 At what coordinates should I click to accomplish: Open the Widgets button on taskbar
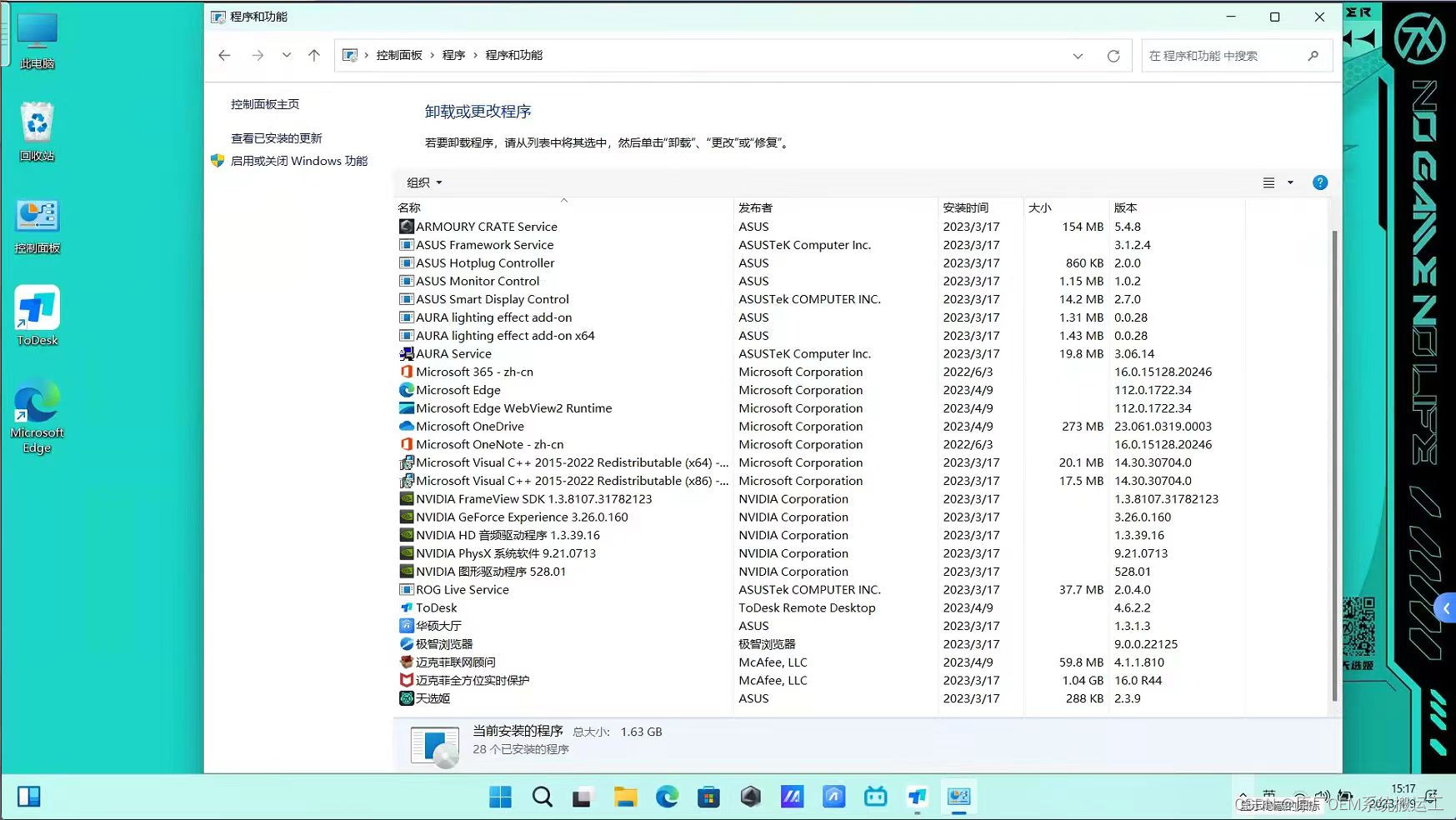click(29, 797)
